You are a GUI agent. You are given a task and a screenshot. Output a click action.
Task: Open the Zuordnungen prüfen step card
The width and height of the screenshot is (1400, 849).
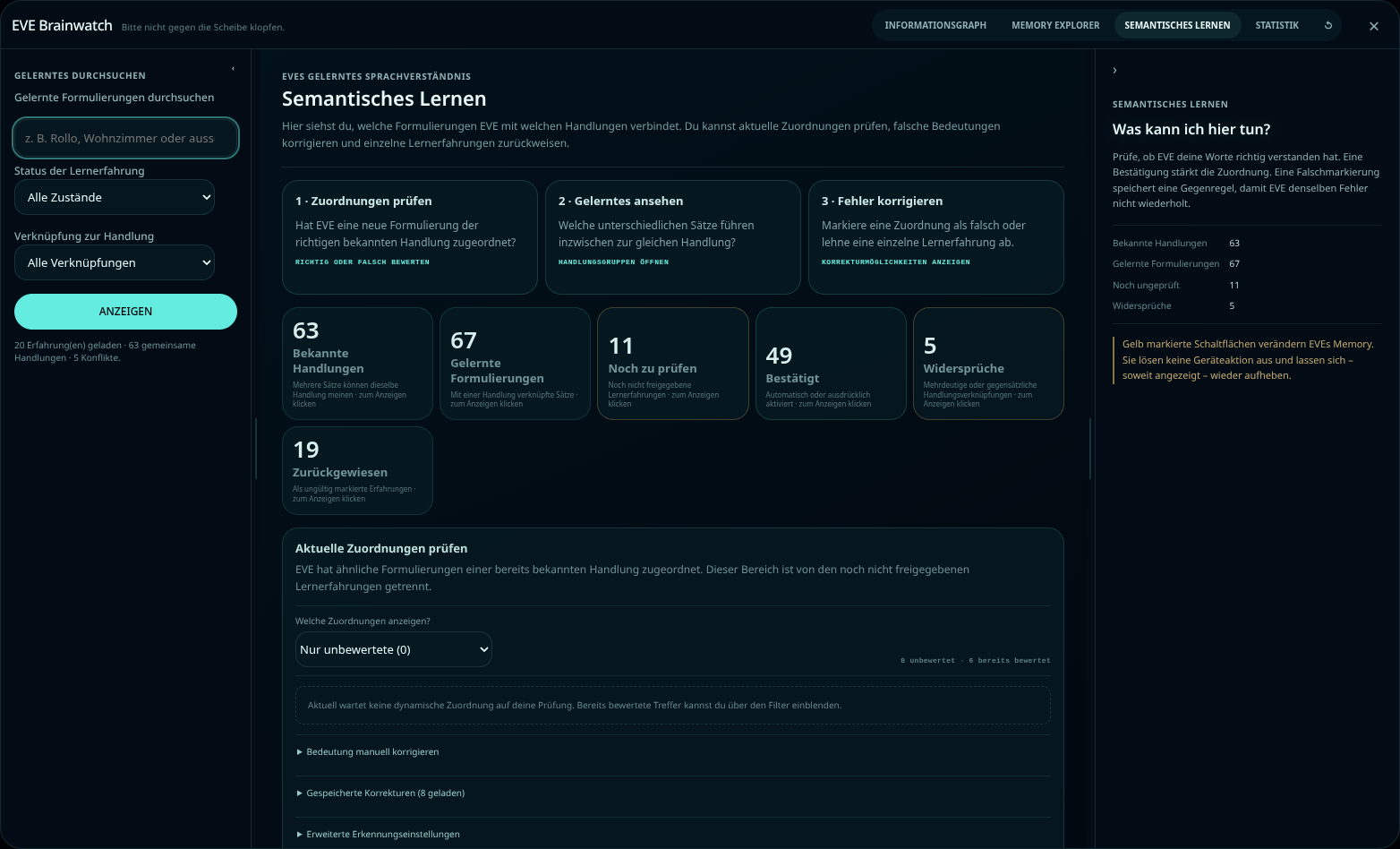tap(410, 237)
